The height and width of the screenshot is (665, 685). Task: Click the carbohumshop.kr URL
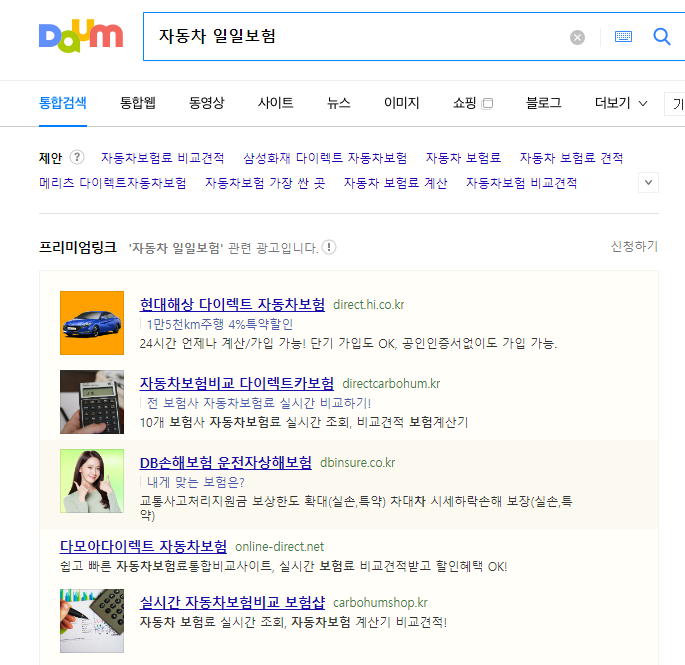click(x=380, y=603)
